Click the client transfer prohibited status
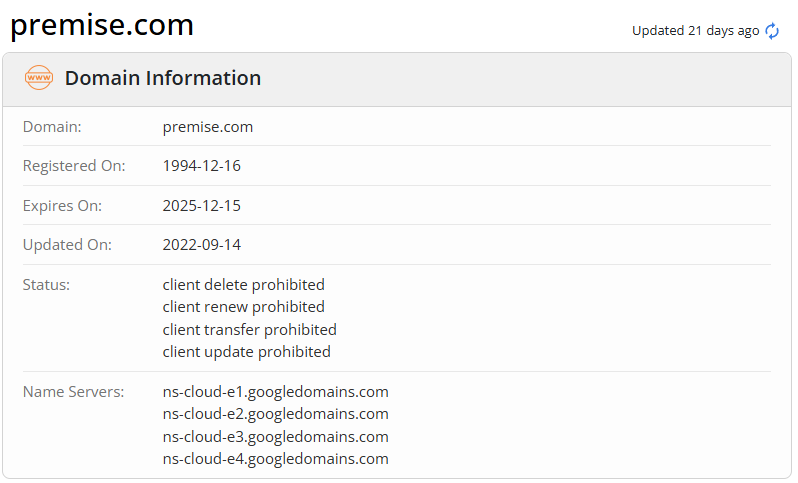798x483 pixels. point(250,329)
